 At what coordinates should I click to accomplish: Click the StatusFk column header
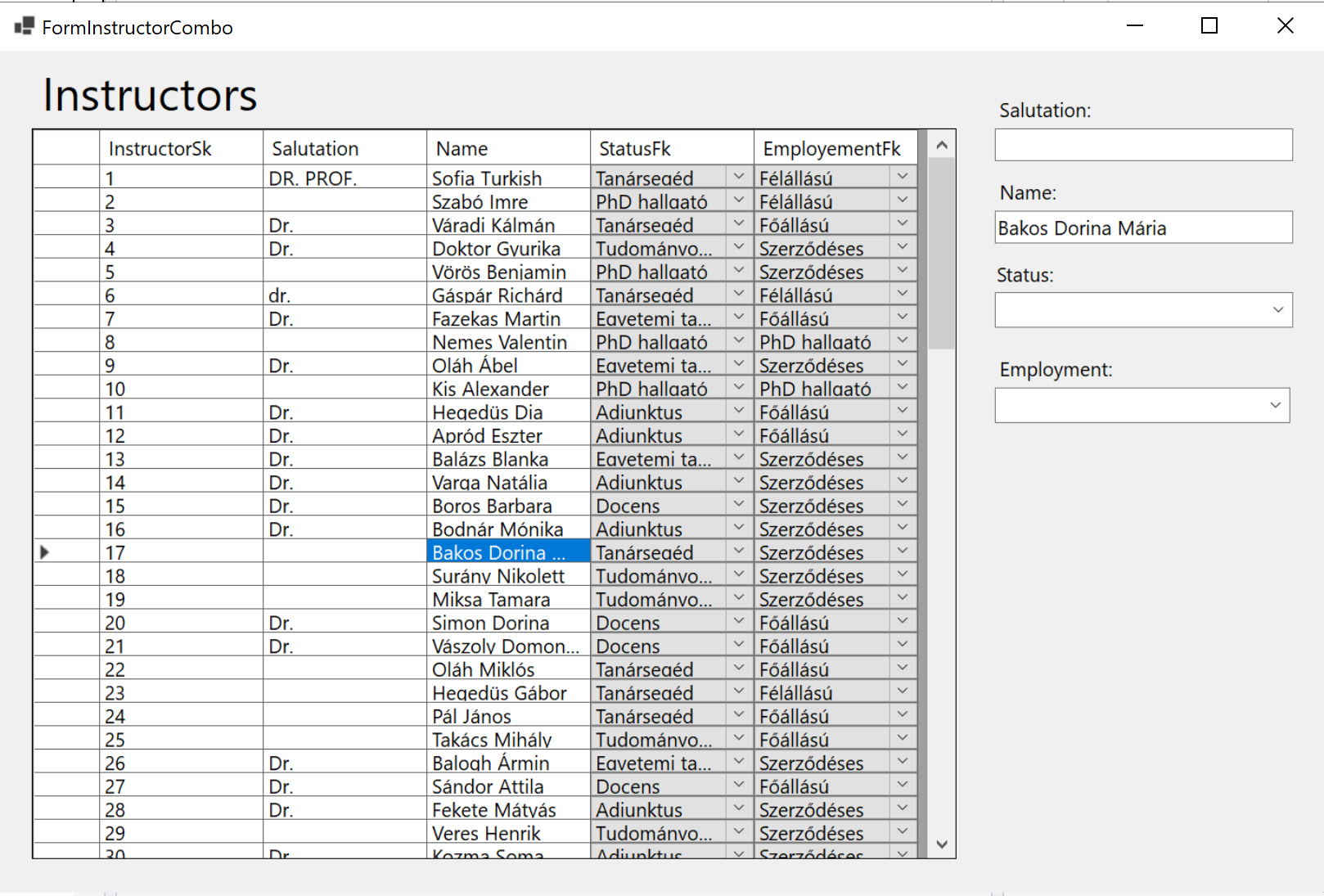pos(672,148)
